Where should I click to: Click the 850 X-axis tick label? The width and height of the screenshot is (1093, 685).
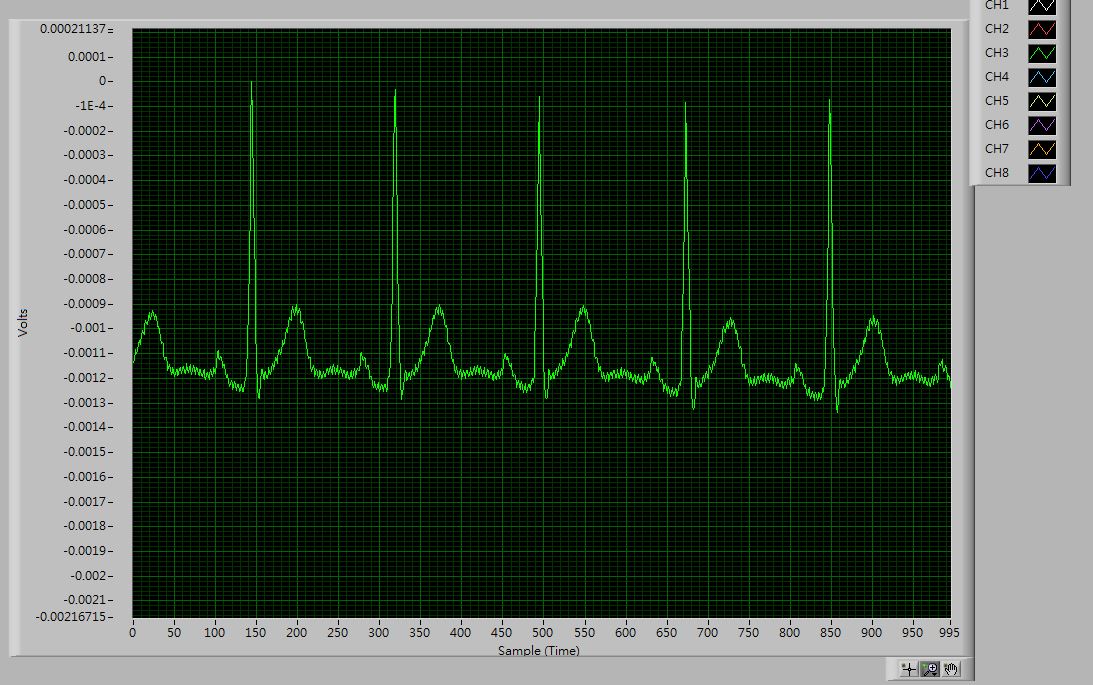pos(830,633)
